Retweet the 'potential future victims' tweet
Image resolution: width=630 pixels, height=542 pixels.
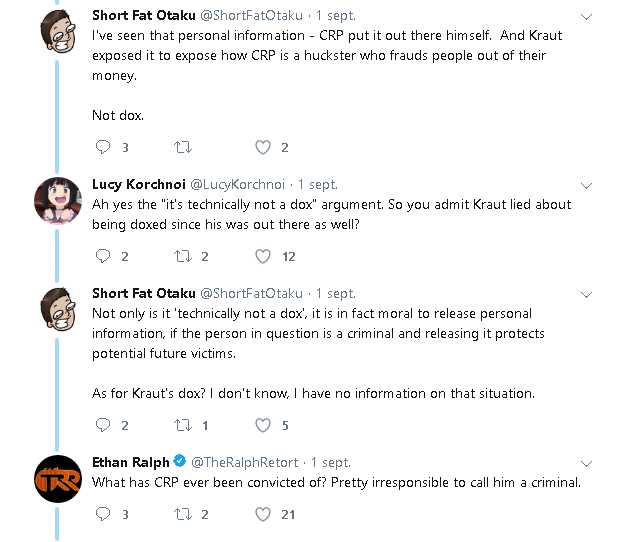click(x=183, y=425)
